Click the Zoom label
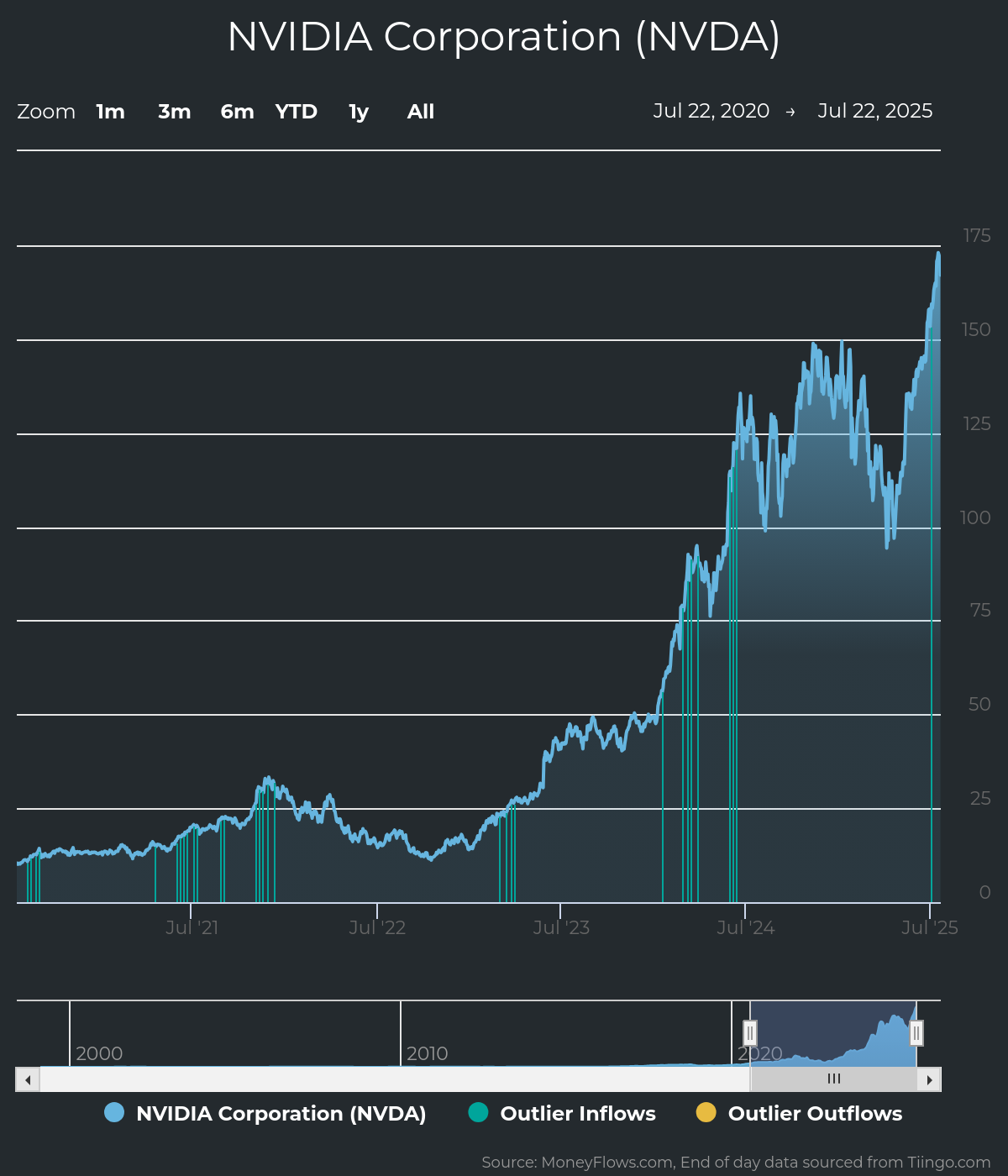Screen dimensions: 1008x1176 (46, 112)
